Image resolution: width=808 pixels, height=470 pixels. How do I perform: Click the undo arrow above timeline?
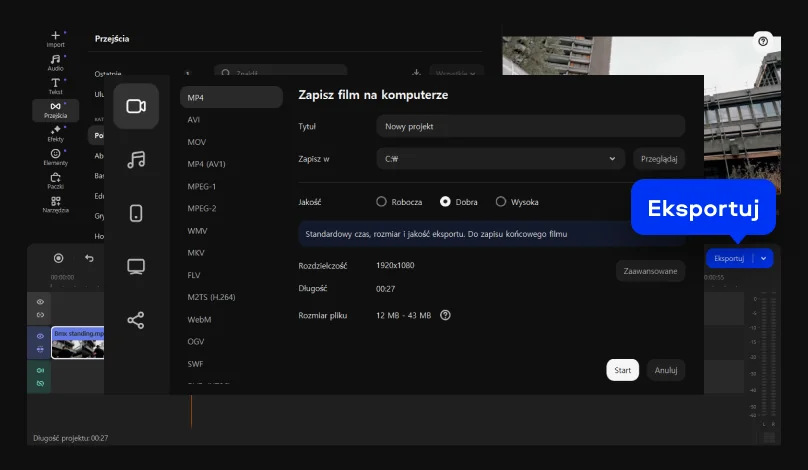[x=89, y=258]
